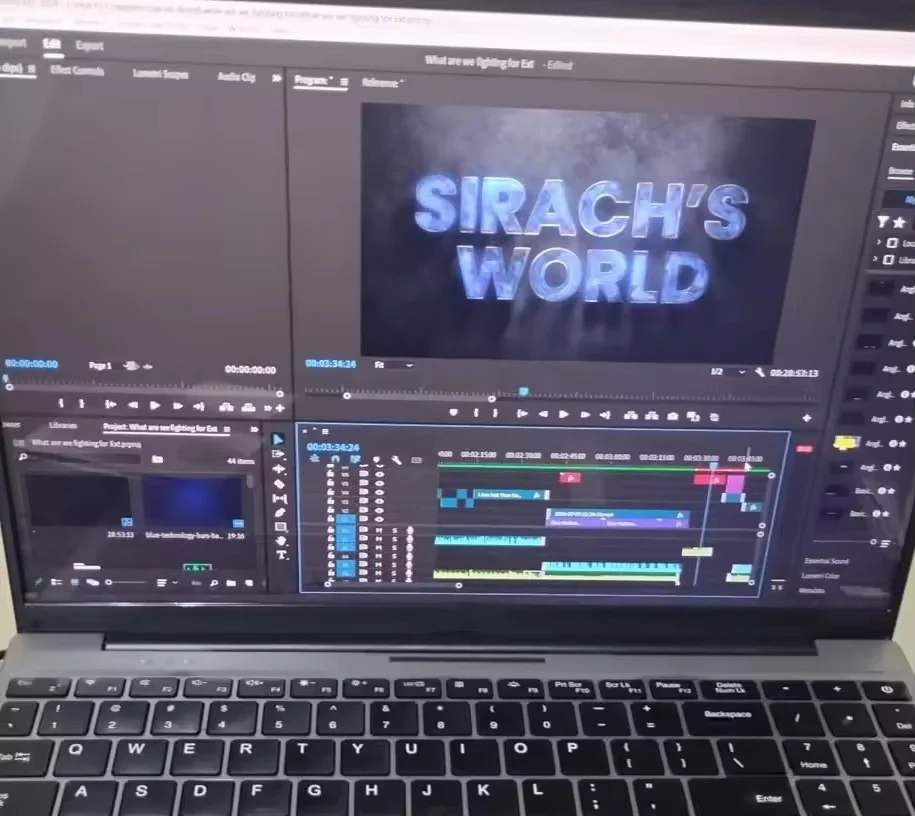Click timeline timecode 00:03:34:24
Viewport: 915px width, 816px height.
[x=333, y=447]
